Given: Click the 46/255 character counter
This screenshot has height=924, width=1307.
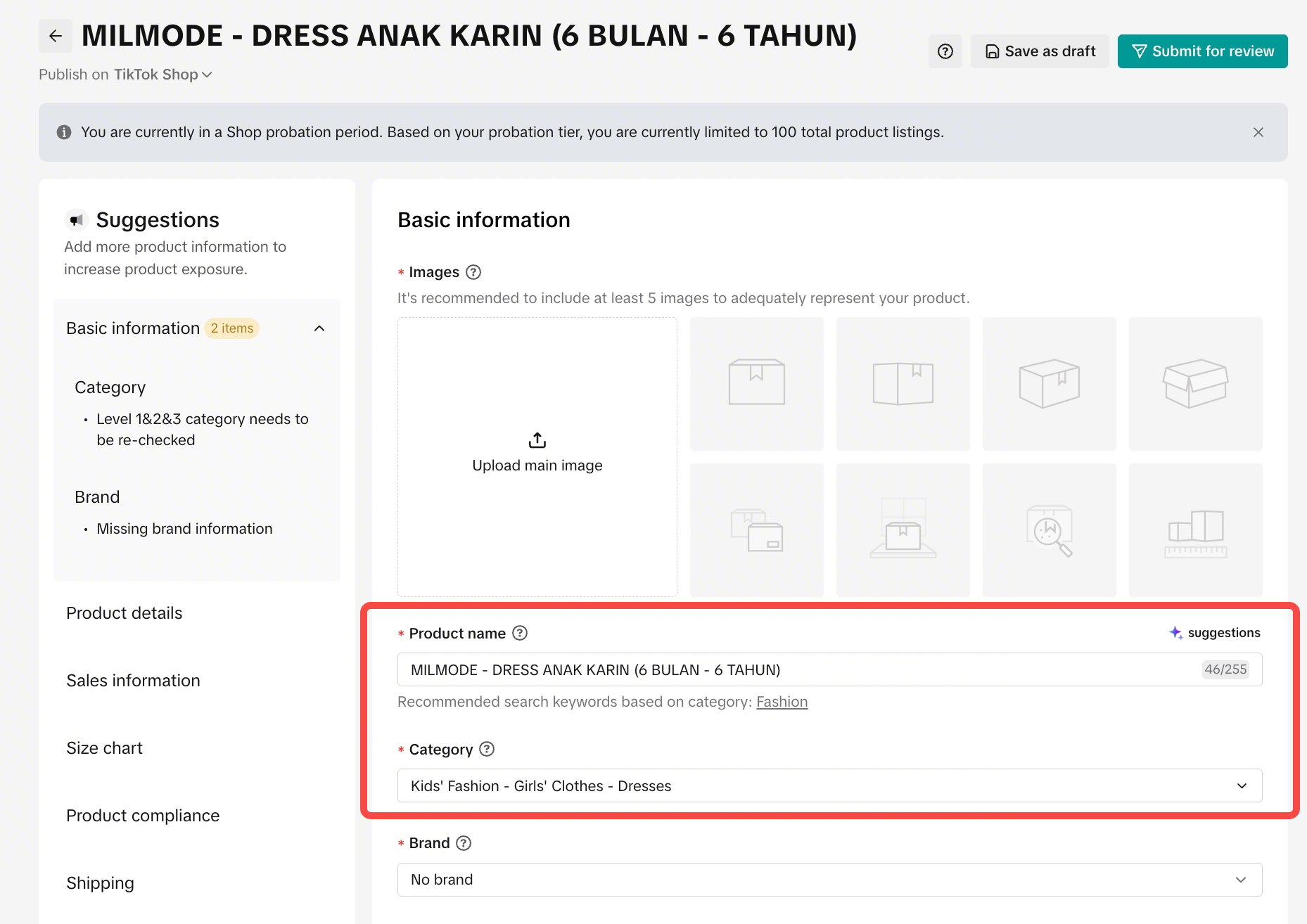Looking at the screenshot, I should (1225, 669).
